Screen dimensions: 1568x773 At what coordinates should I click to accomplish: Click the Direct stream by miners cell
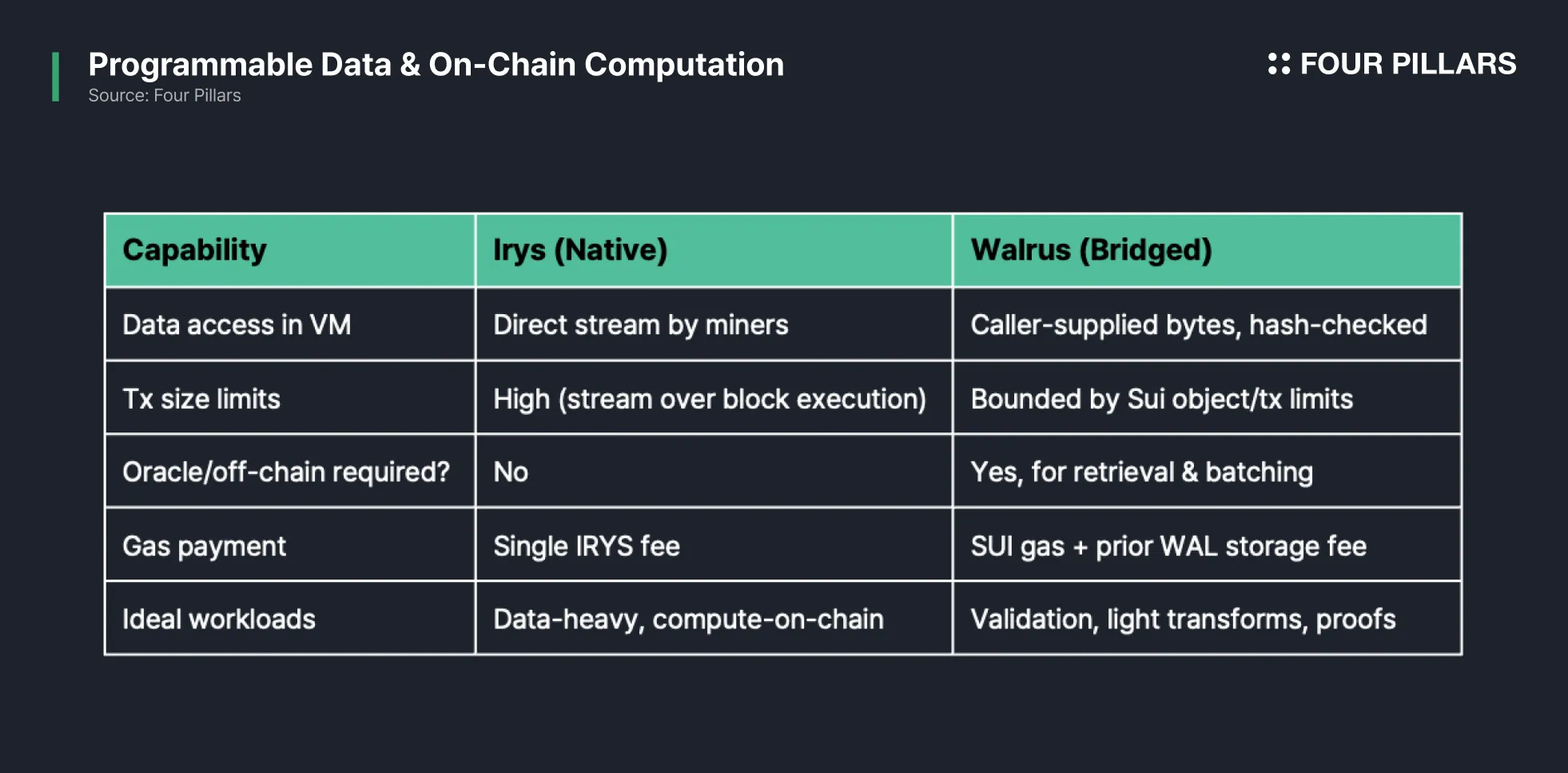click(714, 325)
